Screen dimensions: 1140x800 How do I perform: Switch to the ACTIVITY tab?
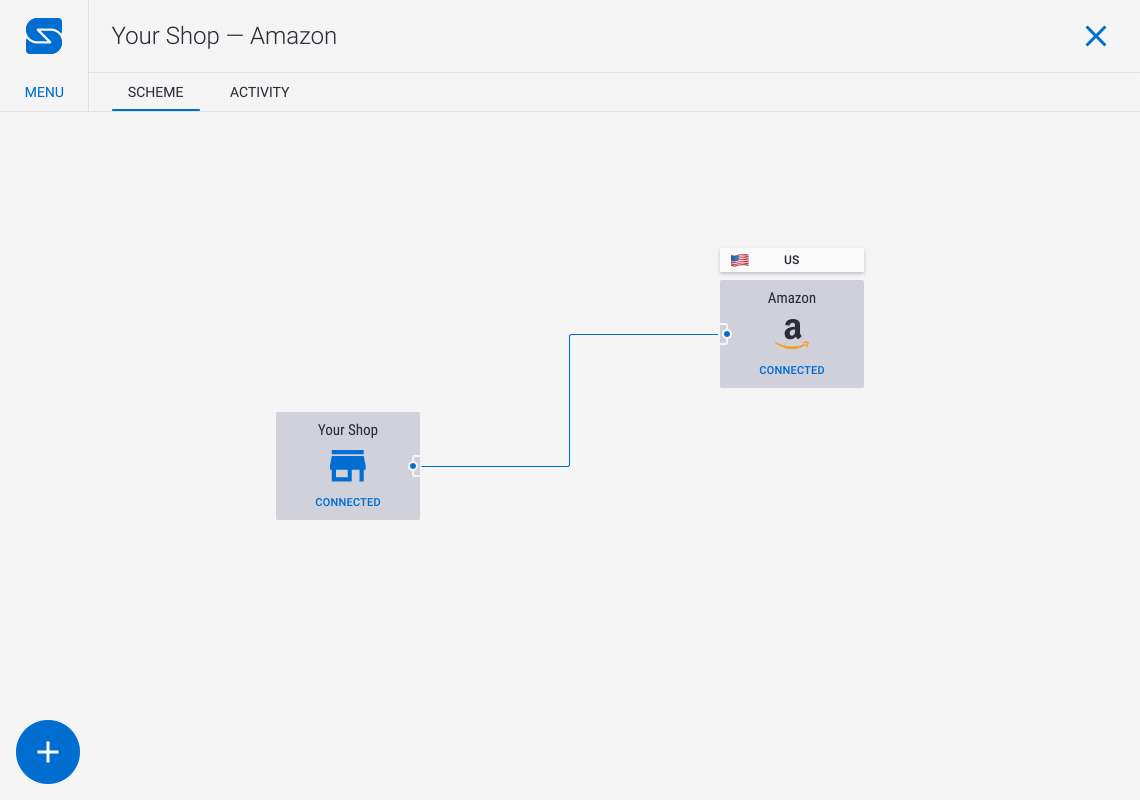[260, 92]
